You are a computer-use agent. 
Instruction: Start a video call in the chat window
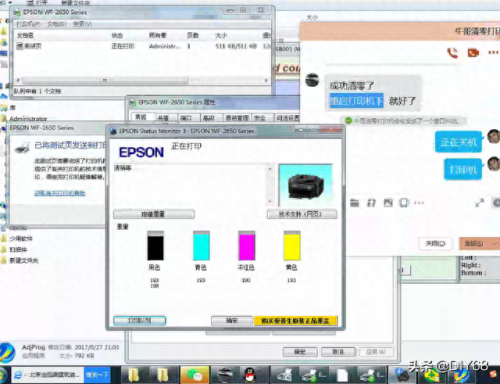[x=473, y=53]
